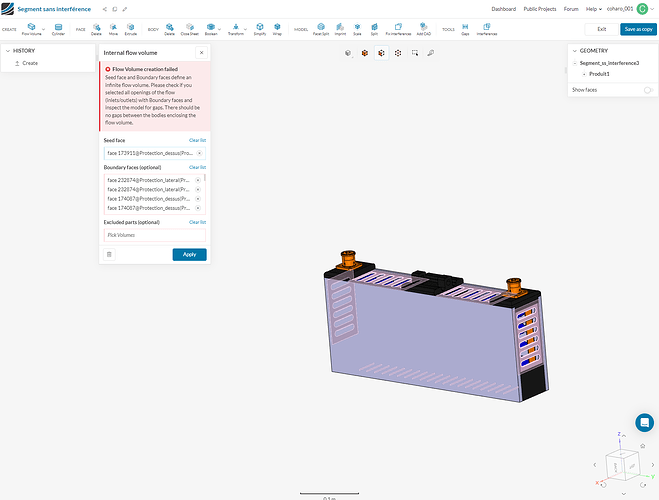The width and height of the screenshot is (659, 500).
Task: Toggle the Show faces switch
Action: tap(649, 90)
